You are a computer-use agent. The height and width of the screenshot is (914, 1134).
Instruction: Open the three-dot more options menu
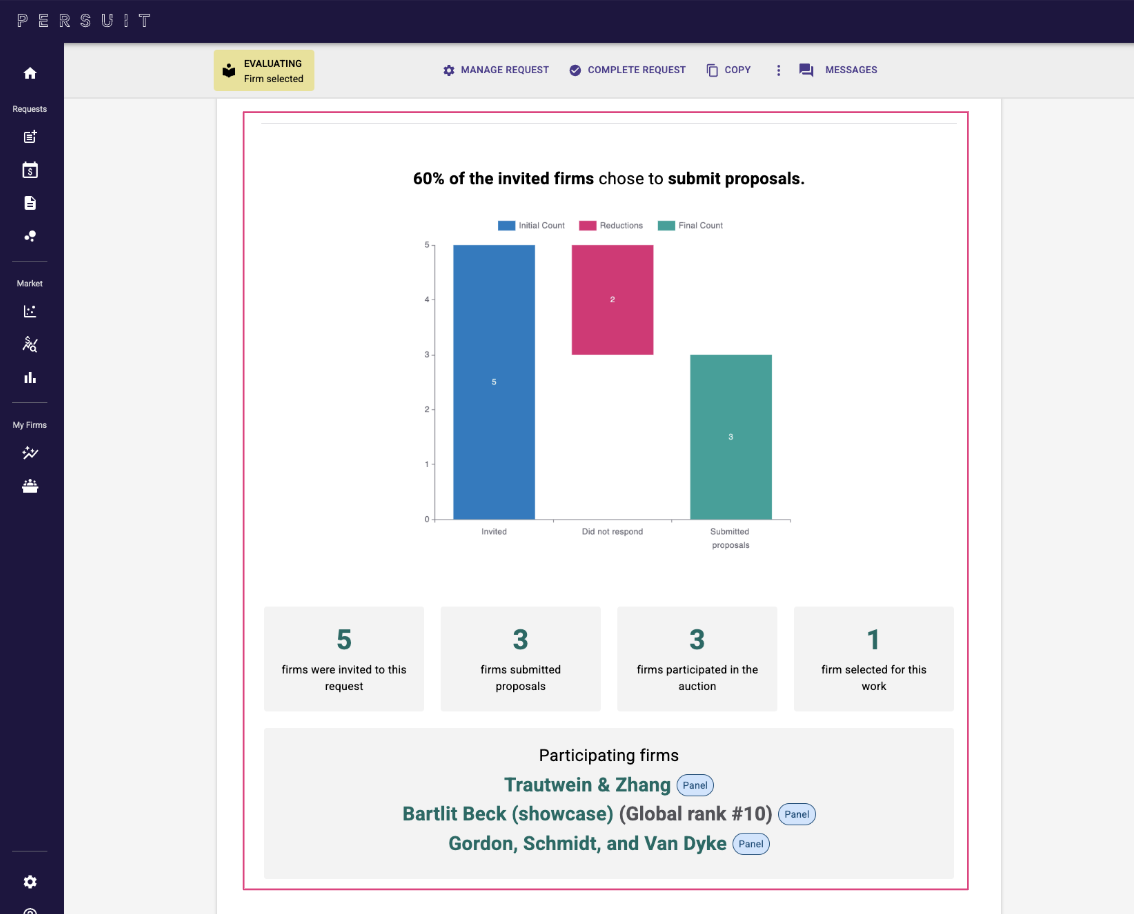778,70
